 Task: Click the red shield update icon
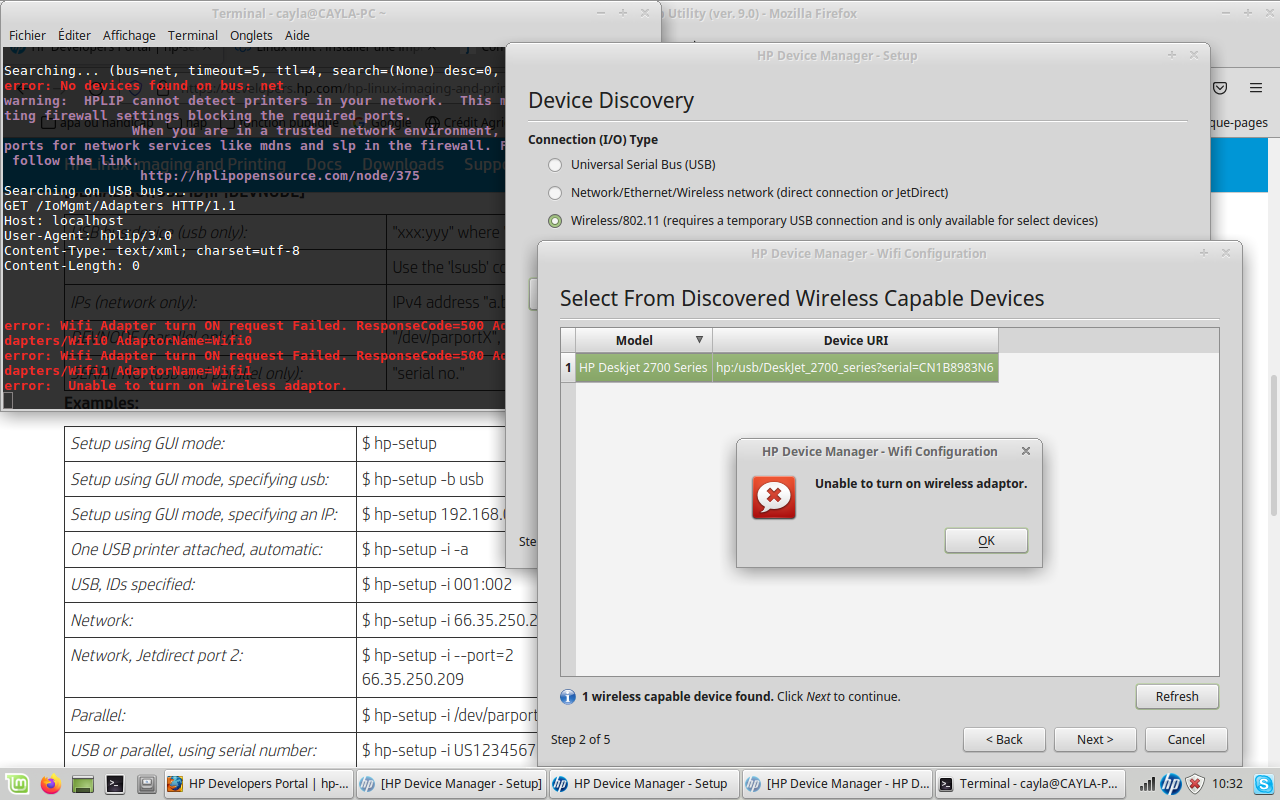click(x=1194, y=784)
